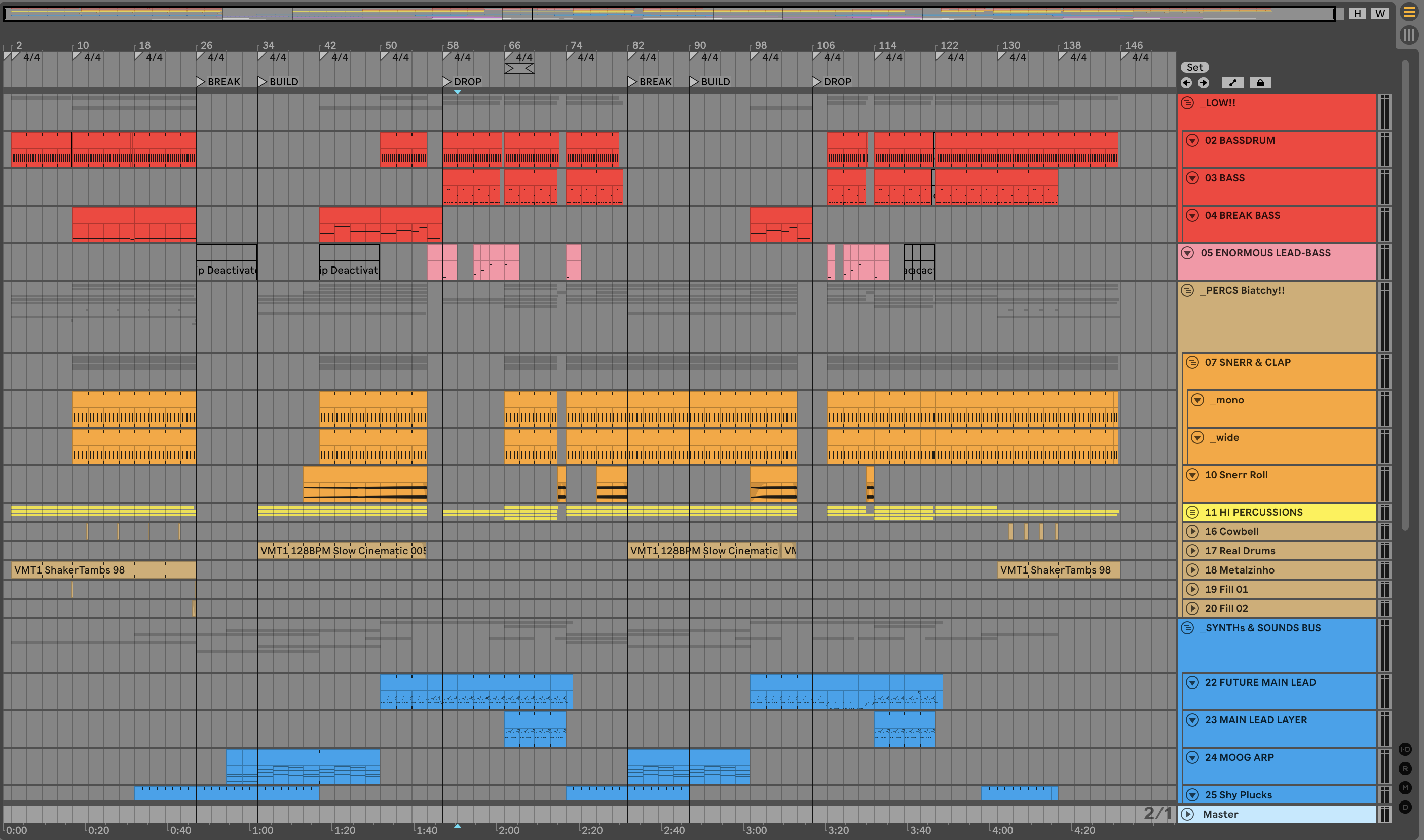Jump to the previous locator with the left arrow
The width and height of the screenshot is (1424, 840).
pyautogui.click(x=1187, y=83)
